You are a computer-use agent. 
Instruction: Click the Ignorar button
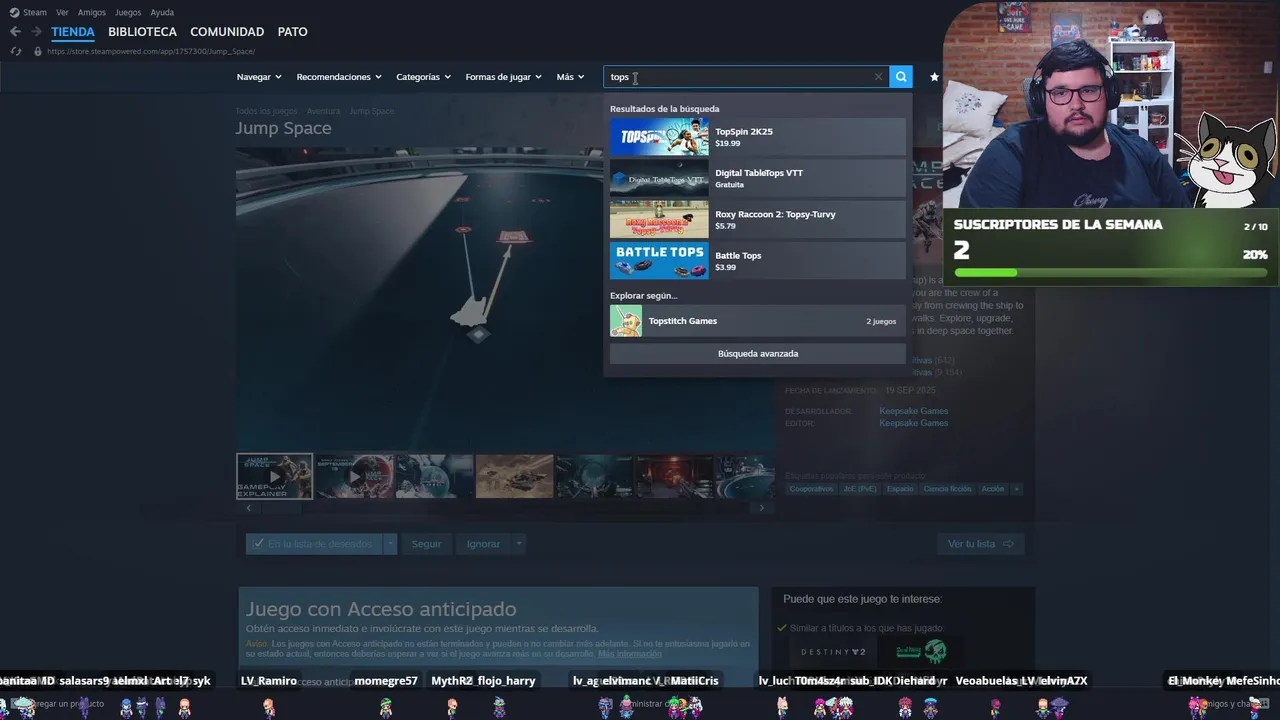tap(483, 544)
